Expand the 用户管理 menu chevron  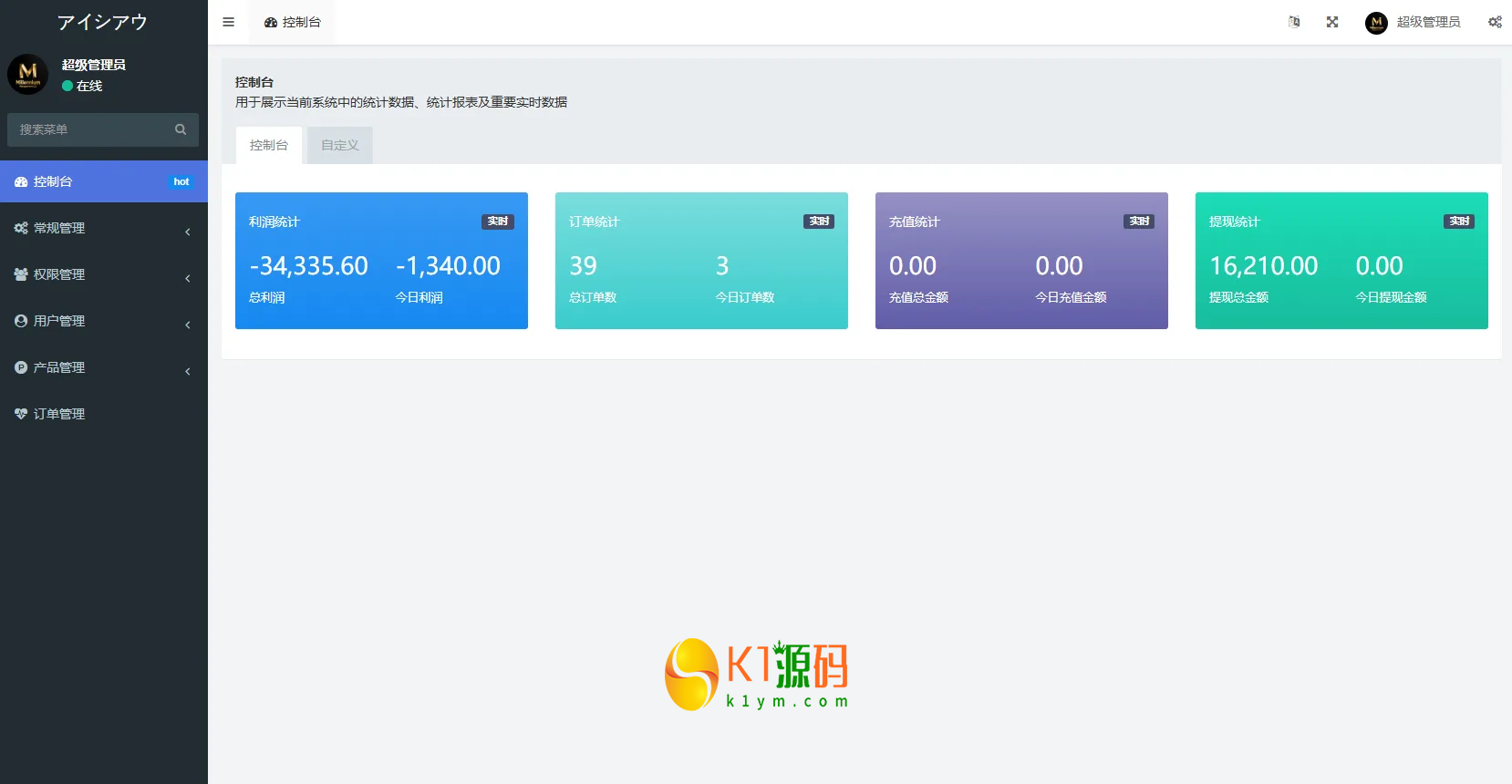pos(188,325)
